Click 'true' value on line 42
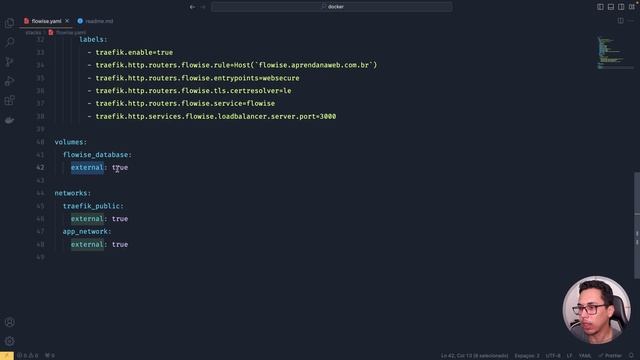This screenshot has width=640, height=360. point(120,167)
